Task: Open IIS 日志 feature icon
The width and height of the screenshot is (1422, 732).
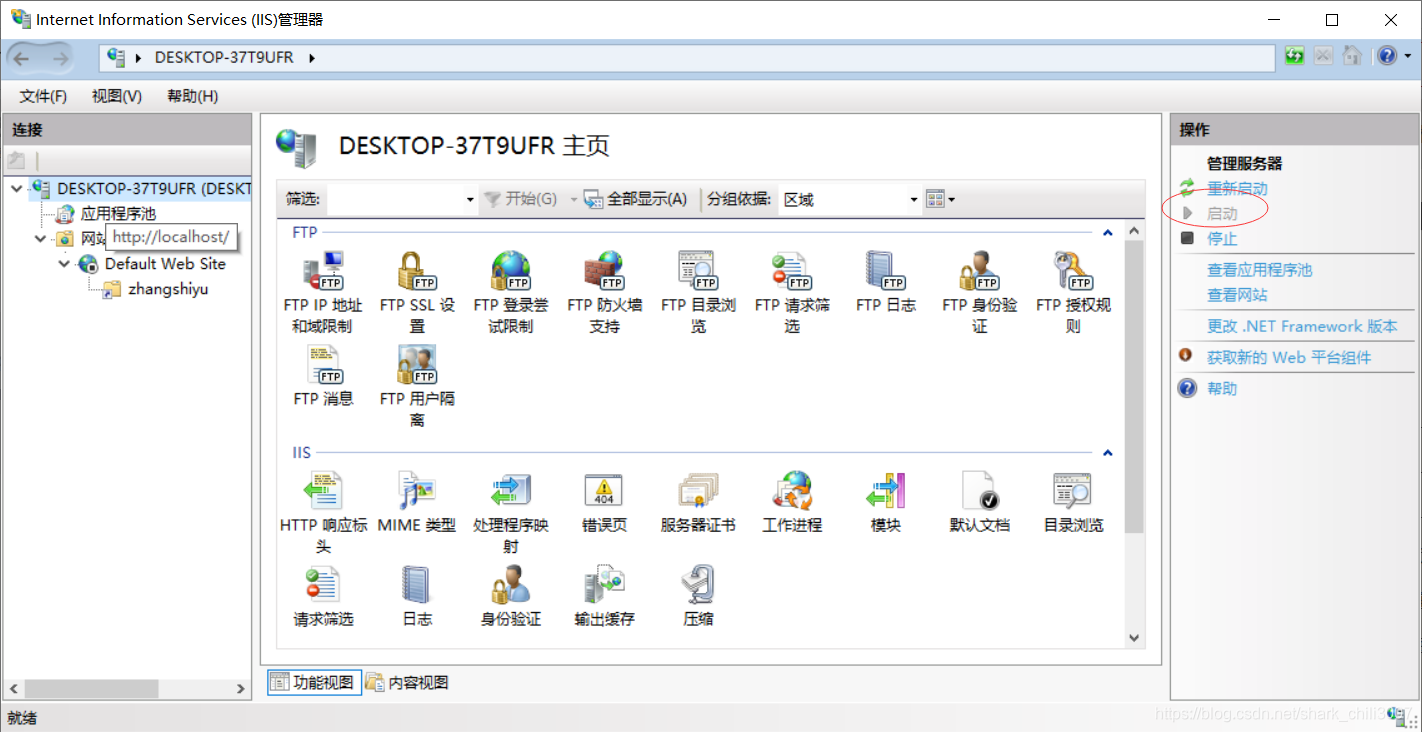Action: tap(417, 584)
